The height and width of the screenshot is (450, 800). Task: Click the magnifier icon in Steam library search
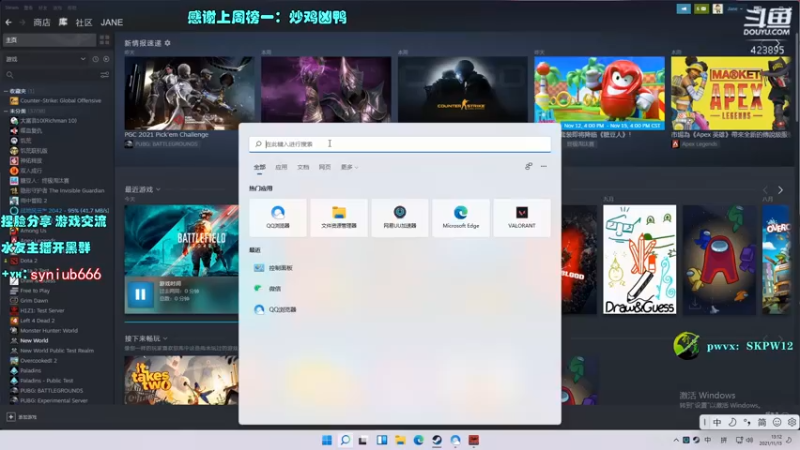(x=10, y=75)
